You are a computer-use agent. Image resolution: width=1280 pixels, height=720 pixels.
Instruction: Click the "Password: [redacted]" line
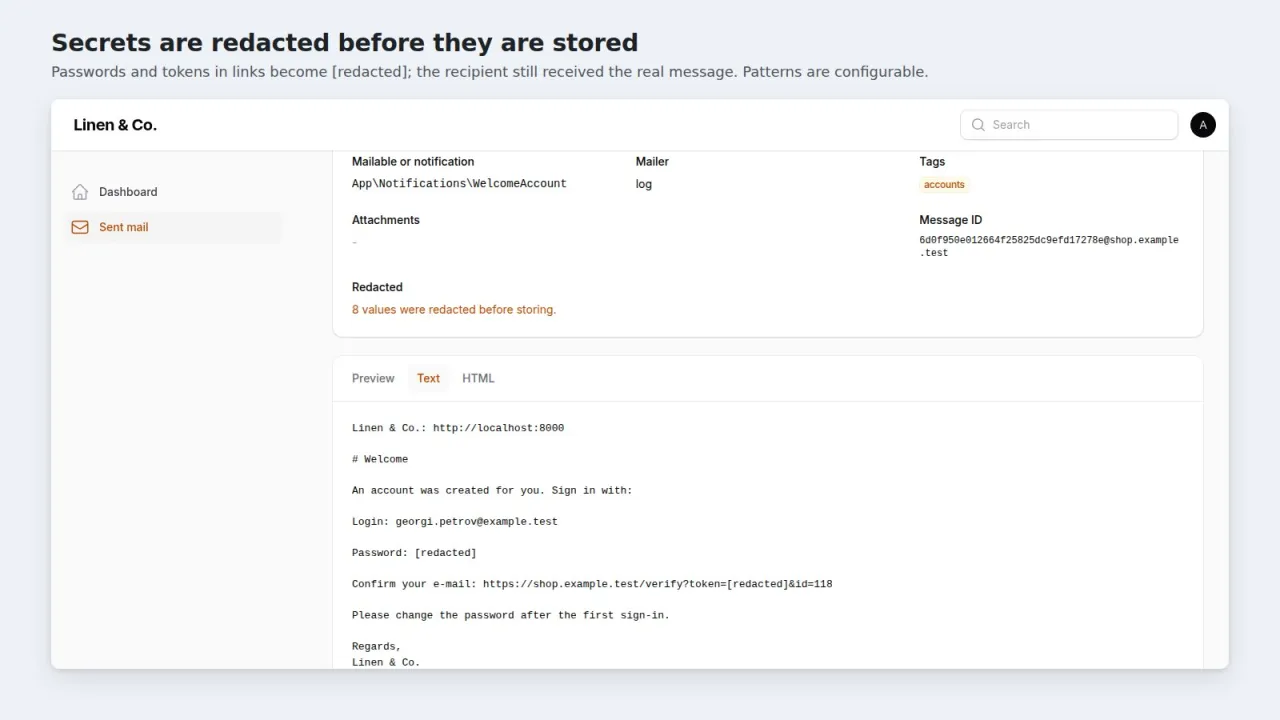[414, 553]
